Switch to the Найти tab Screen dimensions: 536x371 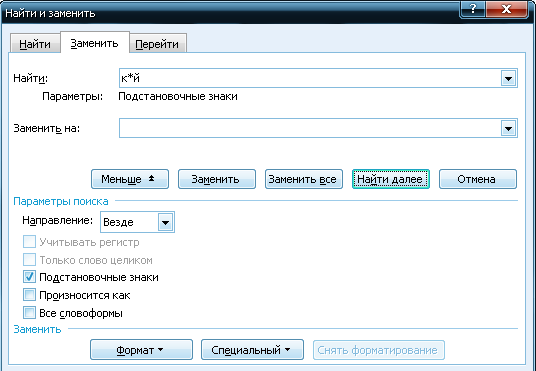(x=35, y=44)
